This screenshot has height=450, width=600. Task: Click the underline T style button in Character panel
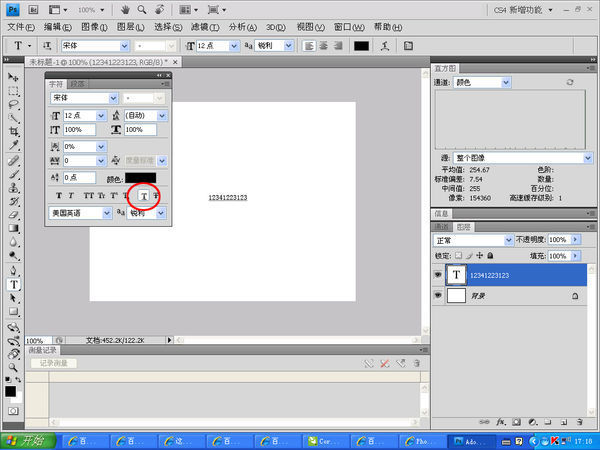pyautogui.click(x=143, y=195)
